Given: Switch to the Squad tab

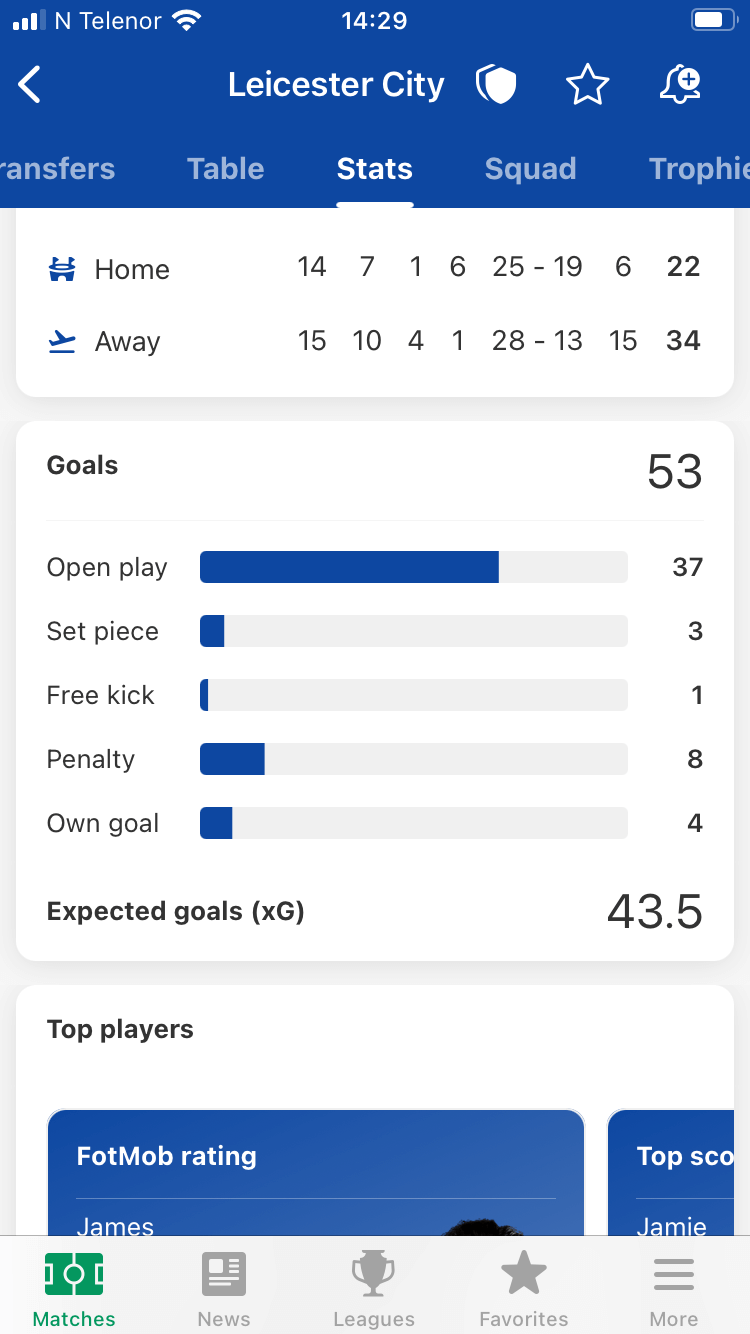Looking at the screenshot, I should tap(530, 169).
